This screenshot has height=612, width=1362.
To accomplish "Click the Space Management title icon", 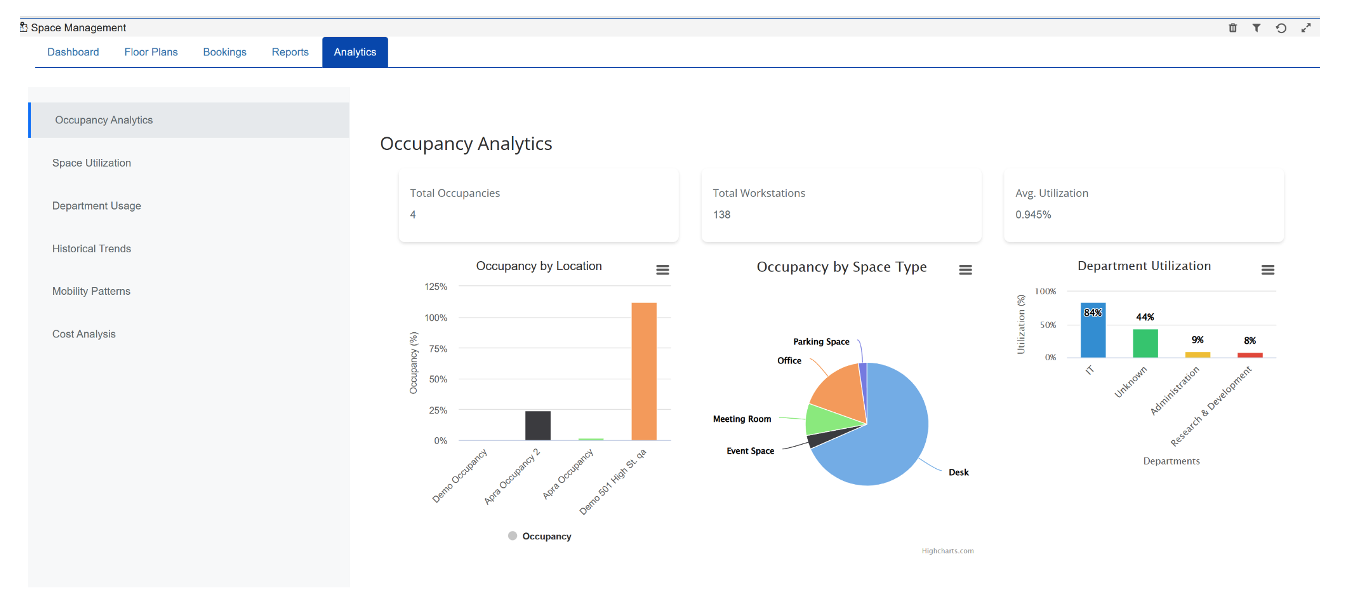I will 24,27.
